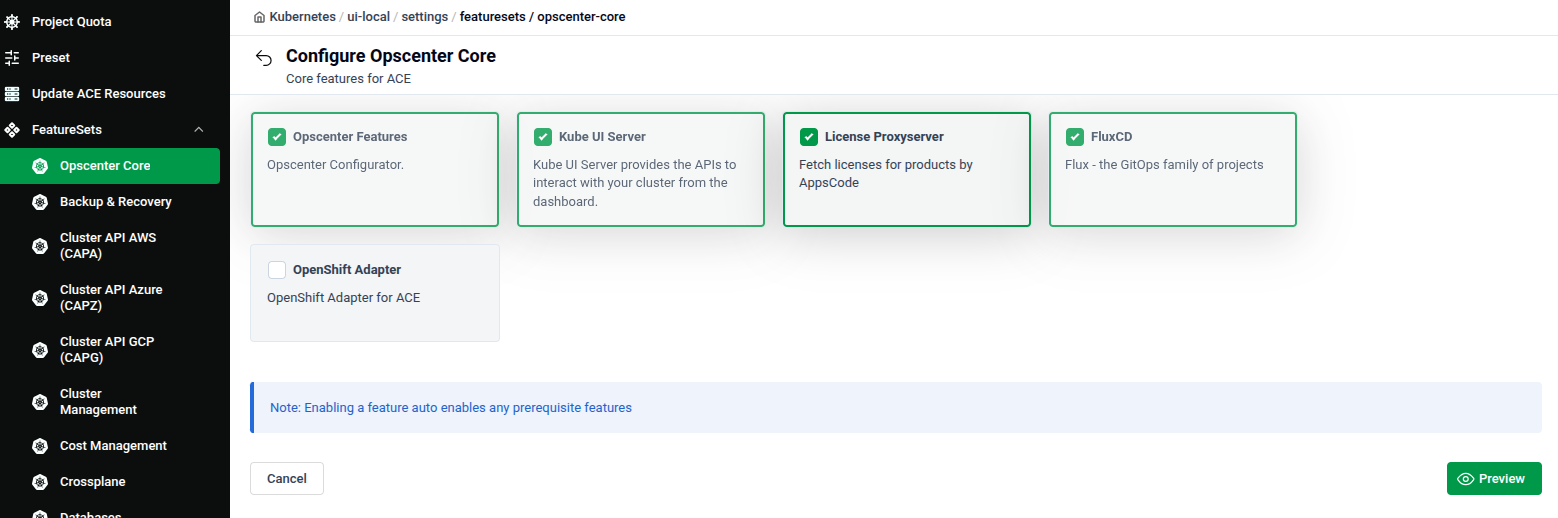Select Backup & Recovery feature set
This screenshot has height=518, width=1558.
(x=110, y=201)
